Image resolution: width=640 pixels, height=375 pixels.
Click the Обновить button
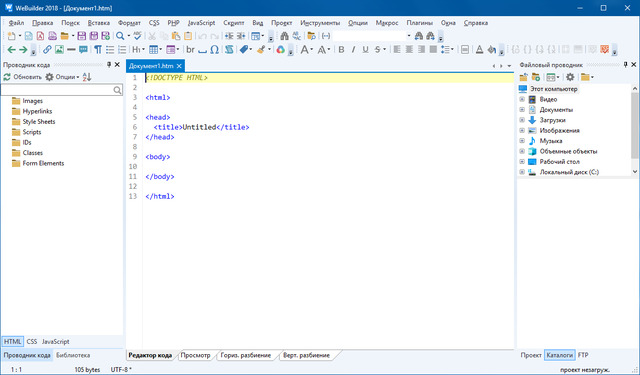[22, 77]
